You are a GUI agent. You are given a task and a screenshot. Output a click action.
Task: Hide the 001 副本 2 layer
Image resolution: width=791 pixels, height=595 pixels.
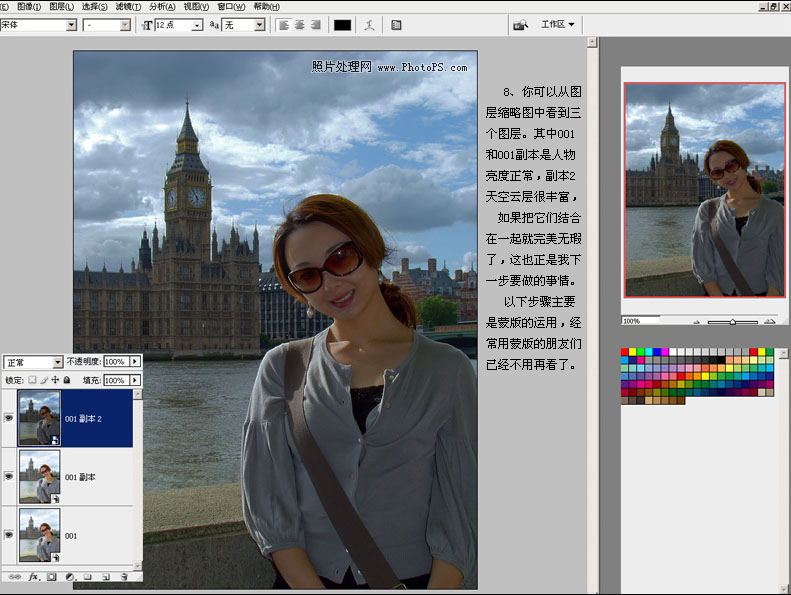(x=9, y=418)
